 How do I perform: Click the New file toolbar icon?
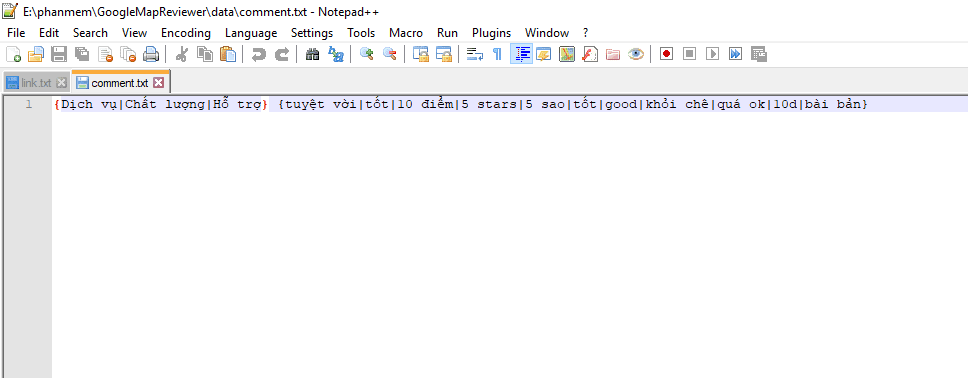(14, 54)
